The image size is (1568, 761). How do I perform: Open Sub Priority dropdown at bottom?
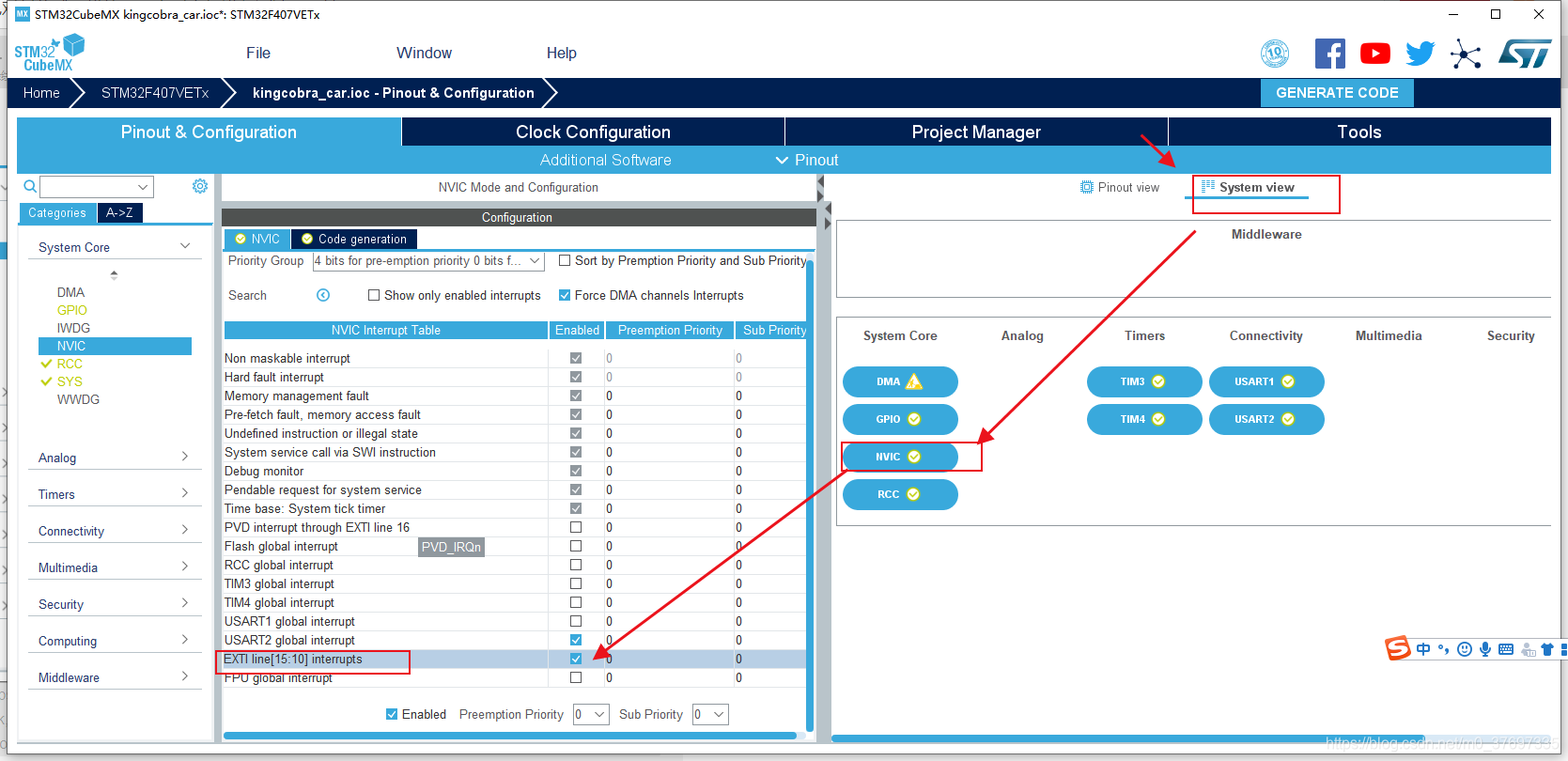click(x=710, y=715)
